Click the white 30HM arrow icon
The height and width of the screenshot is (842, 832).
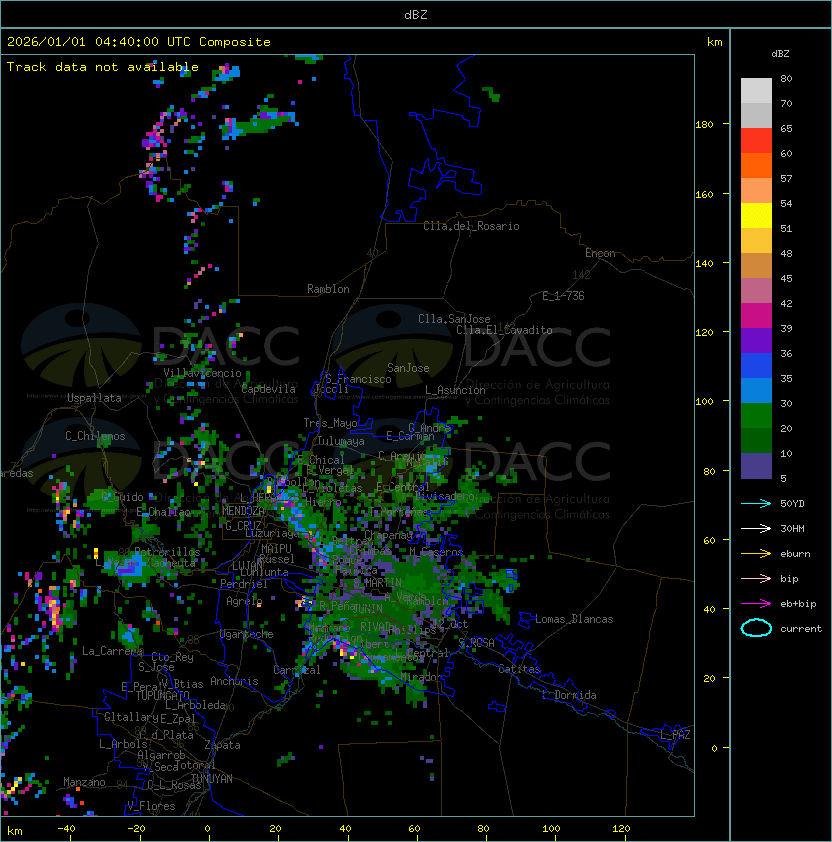point(756,528)
